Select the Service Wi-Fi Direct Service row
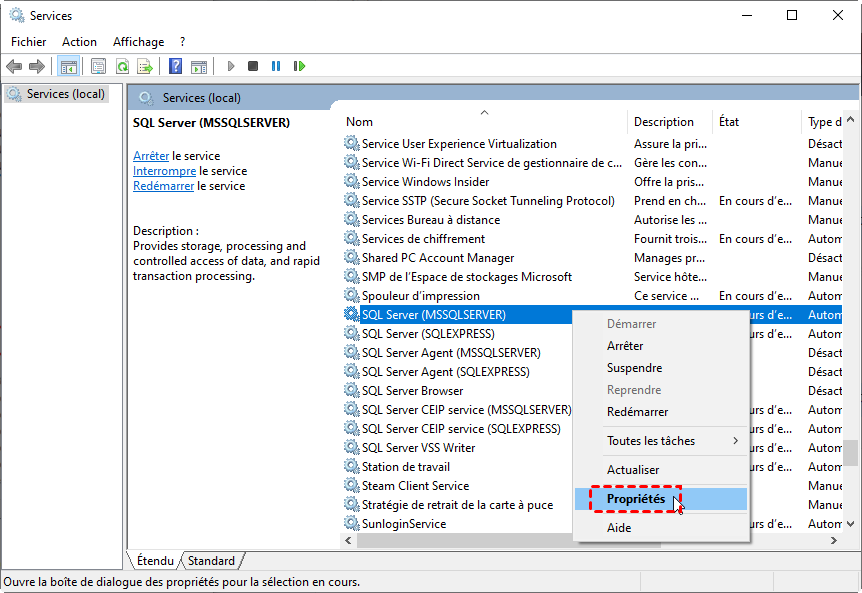The height and width of the screenshot is (593, 862). 593,163
